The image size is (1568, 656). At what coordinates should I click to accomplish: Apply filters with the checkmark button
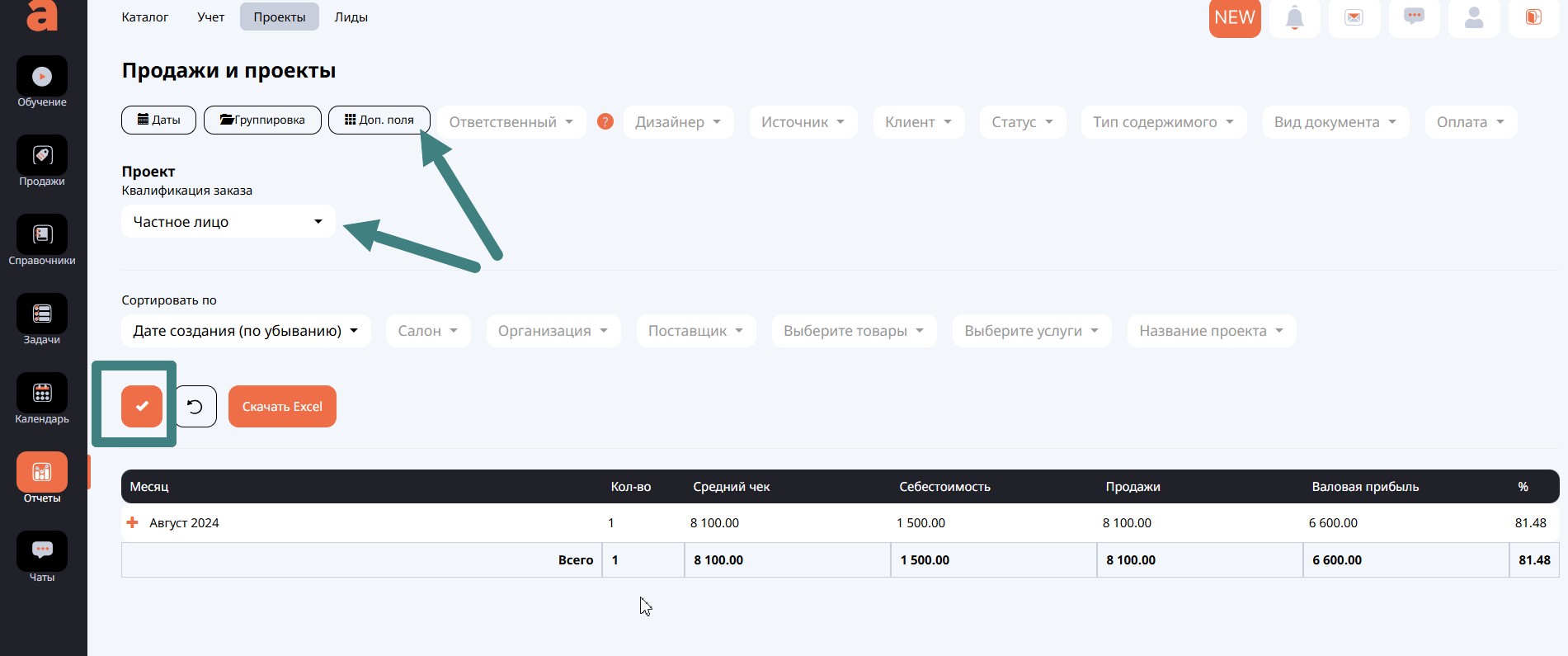point(142,406)
